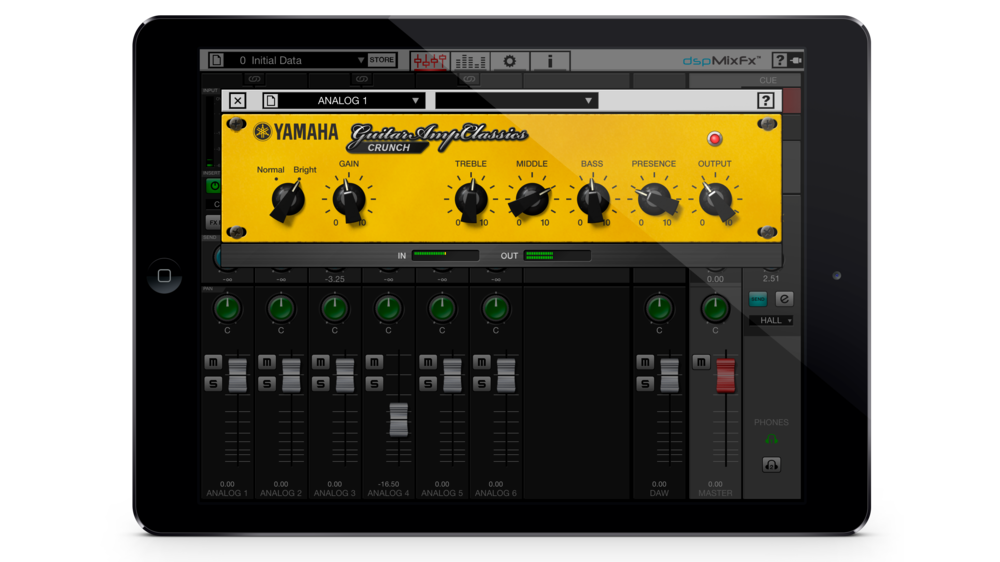The width and height of the screenshot is (1000, 562).
Task: Click the Analog 4 pan knob
Action: 388,309
